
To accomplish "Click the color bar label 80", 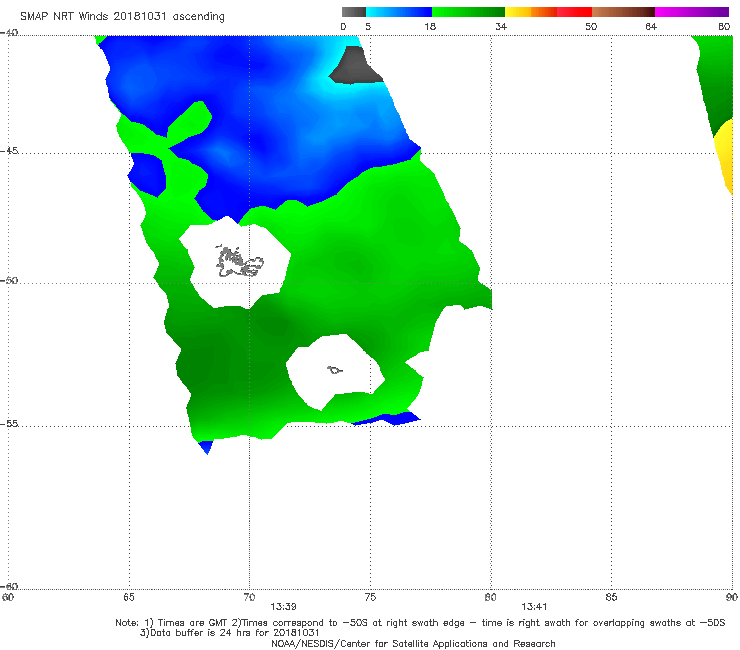I will pos(724,26).
